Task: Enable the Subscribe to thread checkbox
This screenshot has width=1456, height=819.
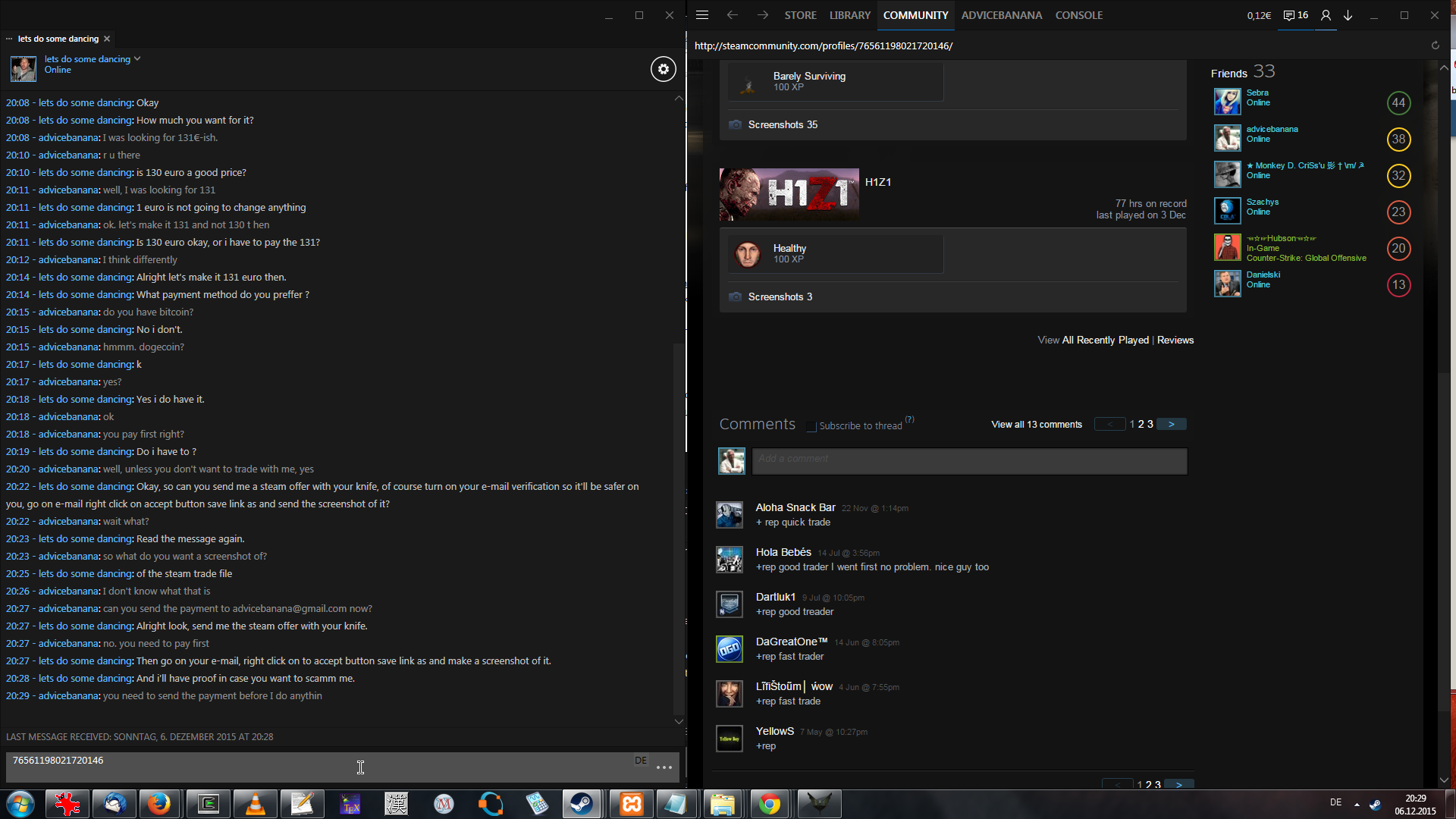Action: click(x=811, y=426)
